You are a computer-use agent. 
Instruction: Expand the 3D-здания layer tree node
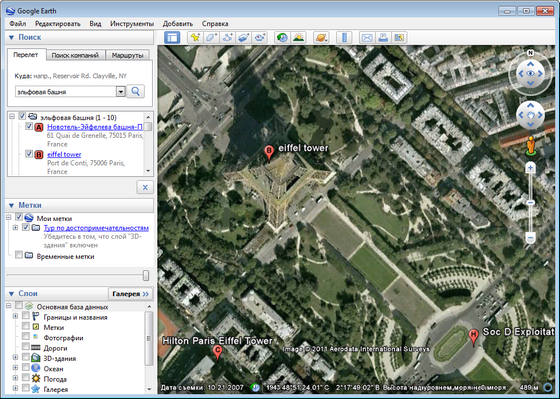(x=15, y=358)
